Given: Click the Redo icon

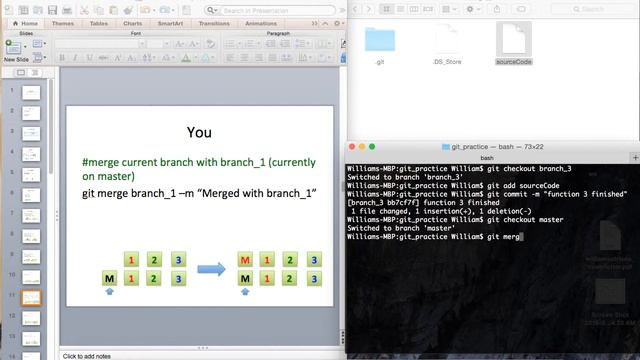Looking at the screenshot, I should coord(165,10).
